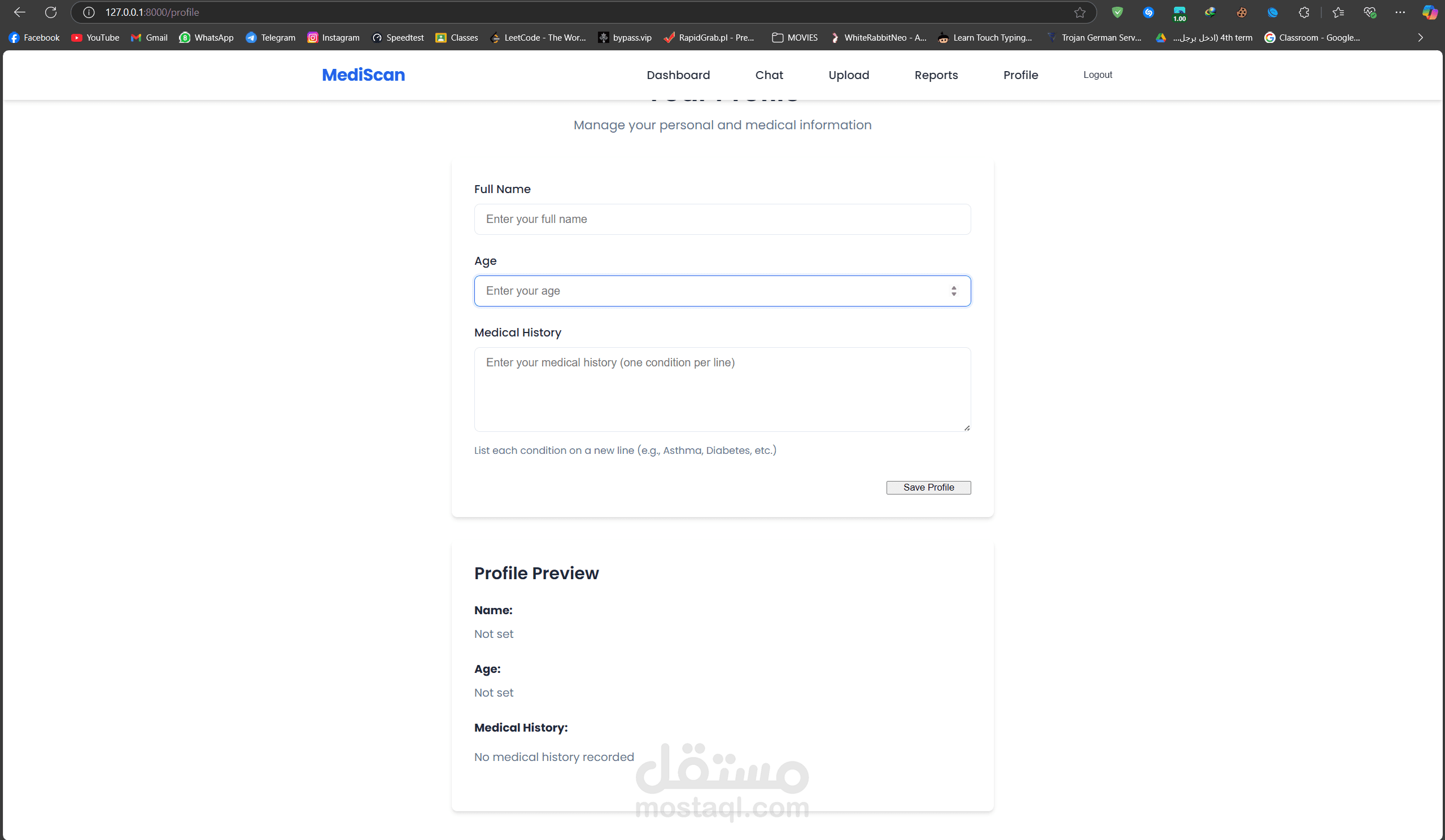Open the browser extensions puzzle icon
The image size is (1445, 840).
click(1304, 12)
